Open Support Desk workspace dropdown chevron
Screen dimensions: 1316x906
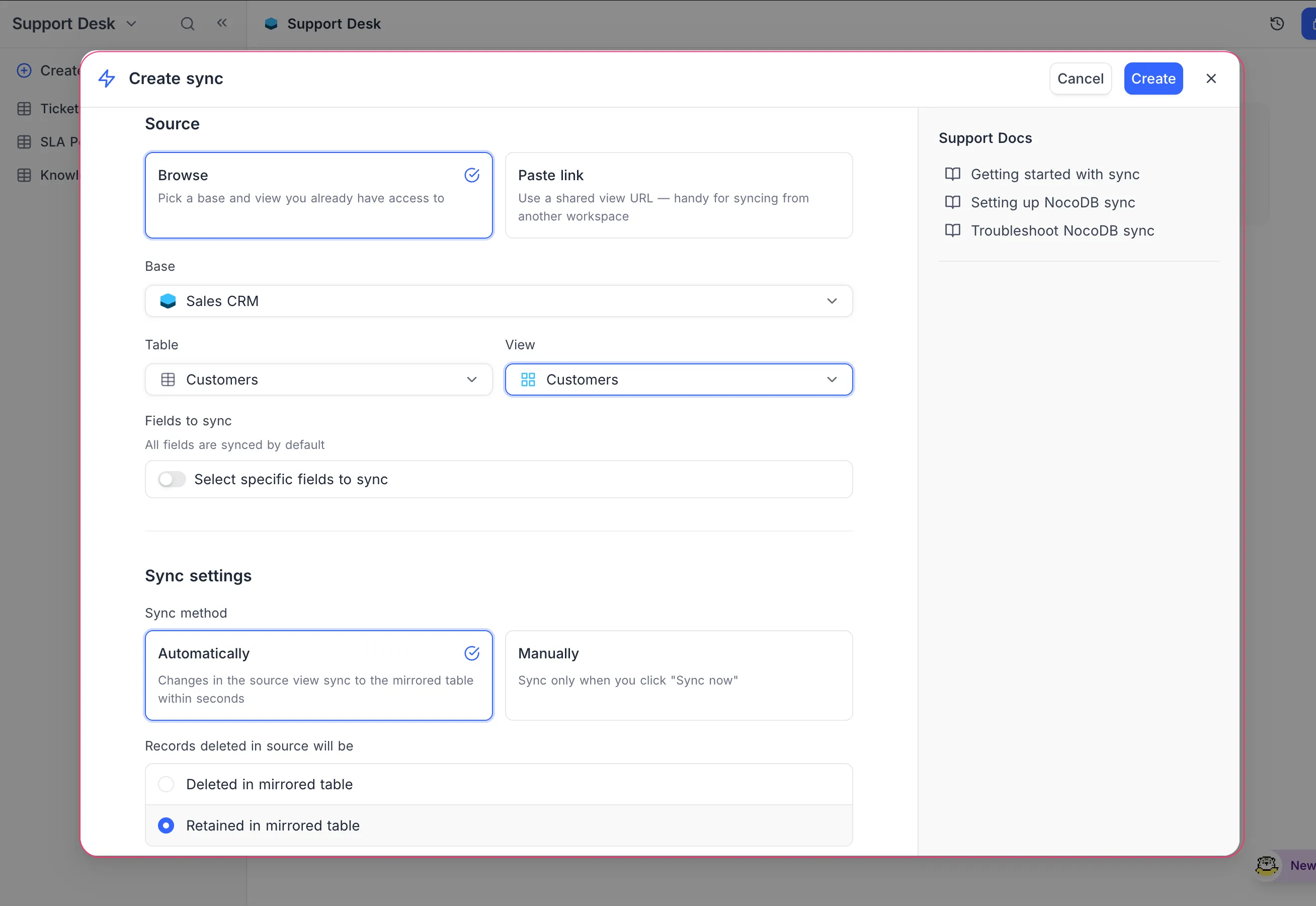coord(131,24)
